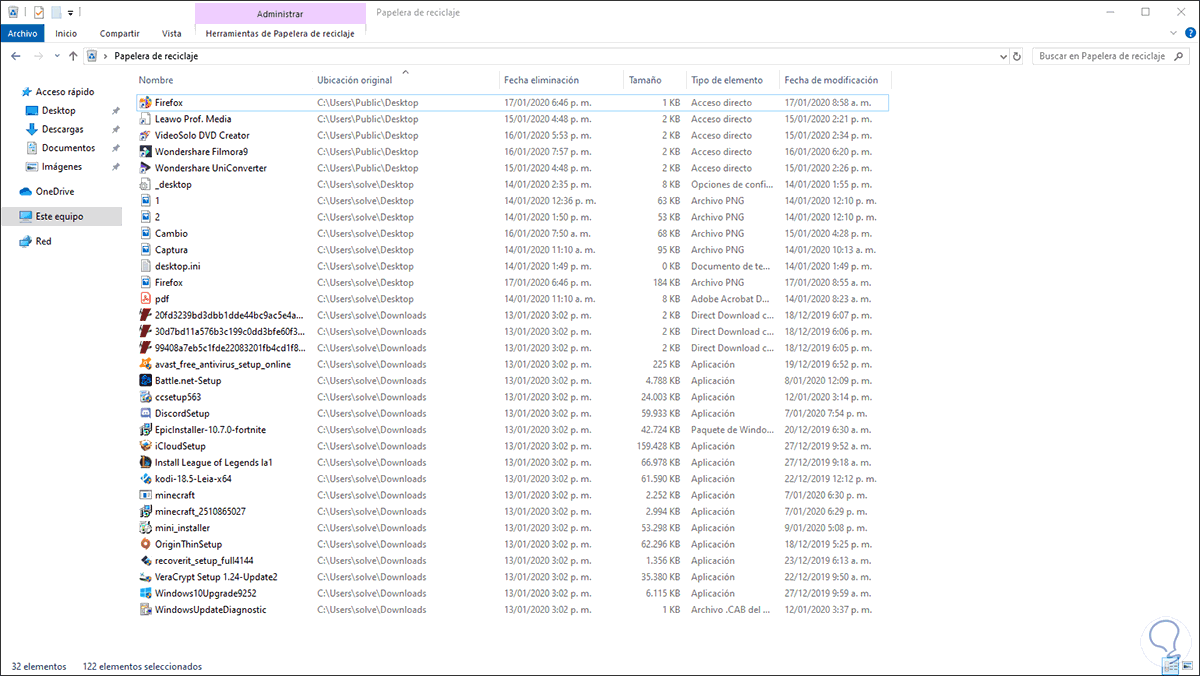Select the Firefox shortcut icon in Public Desktop
This screenshot has width=1200, height=676.
[145, 102]
